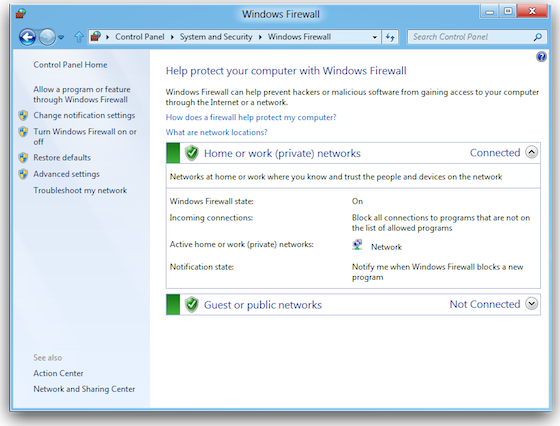The image size is (560, 426).
Task: Open the recent locations dropdown arrow
Action: [61, 37]
